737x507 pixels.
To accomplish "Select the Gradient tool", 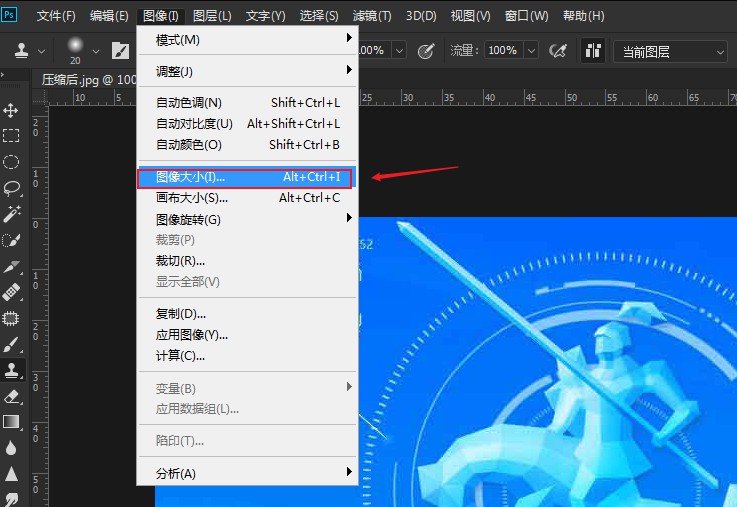I will click(11, 422).
